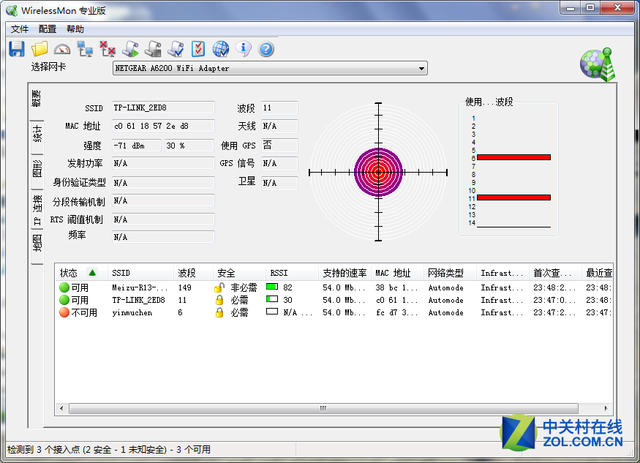Sort list by 支持的速率 column header
Screen dimensions: 640x463
coord(345,273)
